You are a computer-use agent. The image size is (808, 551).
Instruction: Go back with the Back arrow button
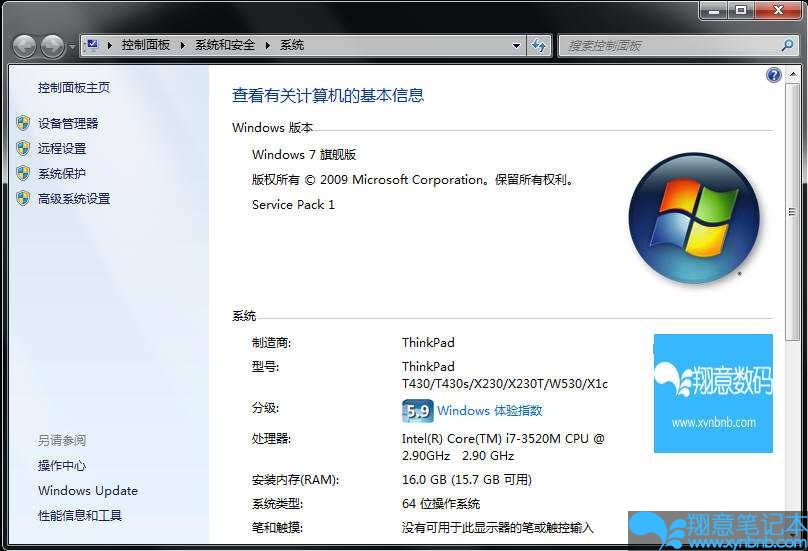click(24, 46)
